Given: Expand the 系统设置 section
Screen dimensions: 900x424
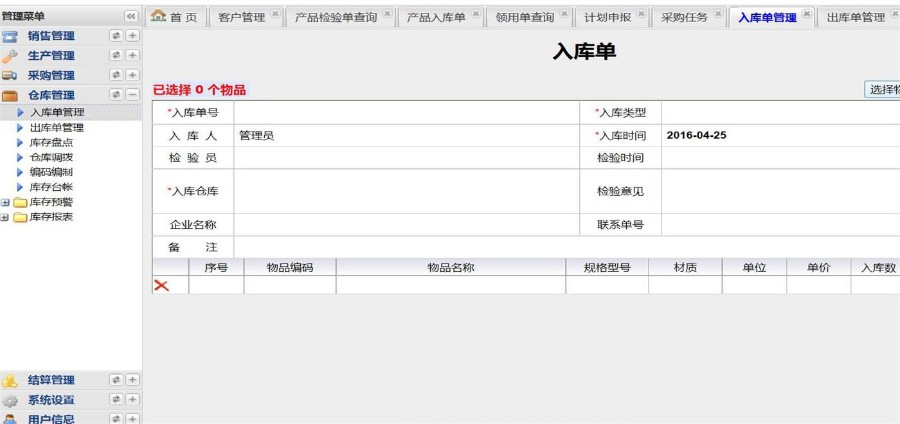Looking at the screenshot, I should coord(133,399).
